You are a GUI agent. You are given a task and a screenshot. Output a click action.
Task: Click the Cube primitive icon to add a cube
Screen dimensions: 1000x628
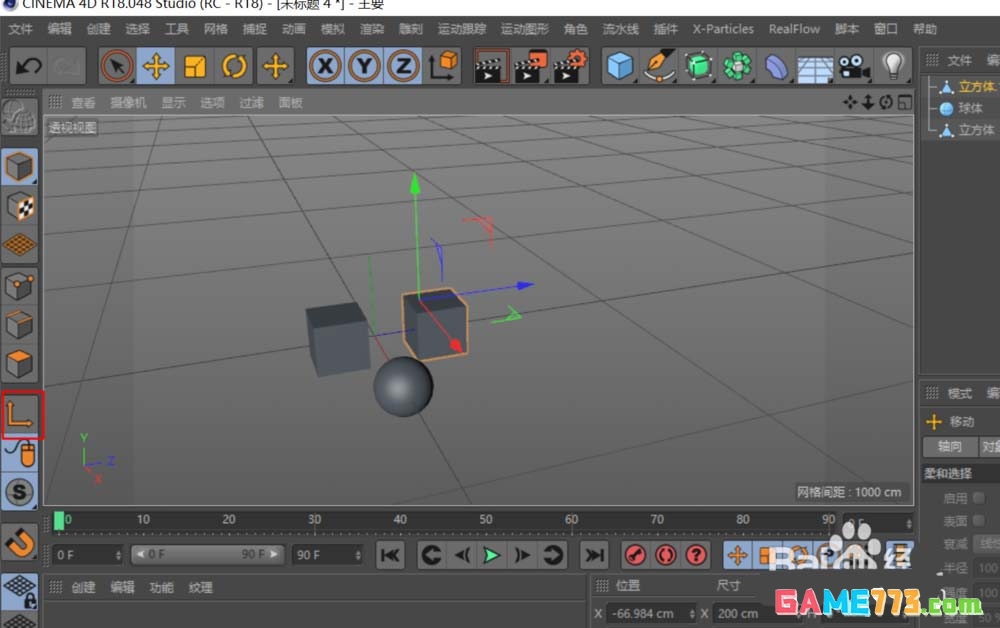[620, 66]
